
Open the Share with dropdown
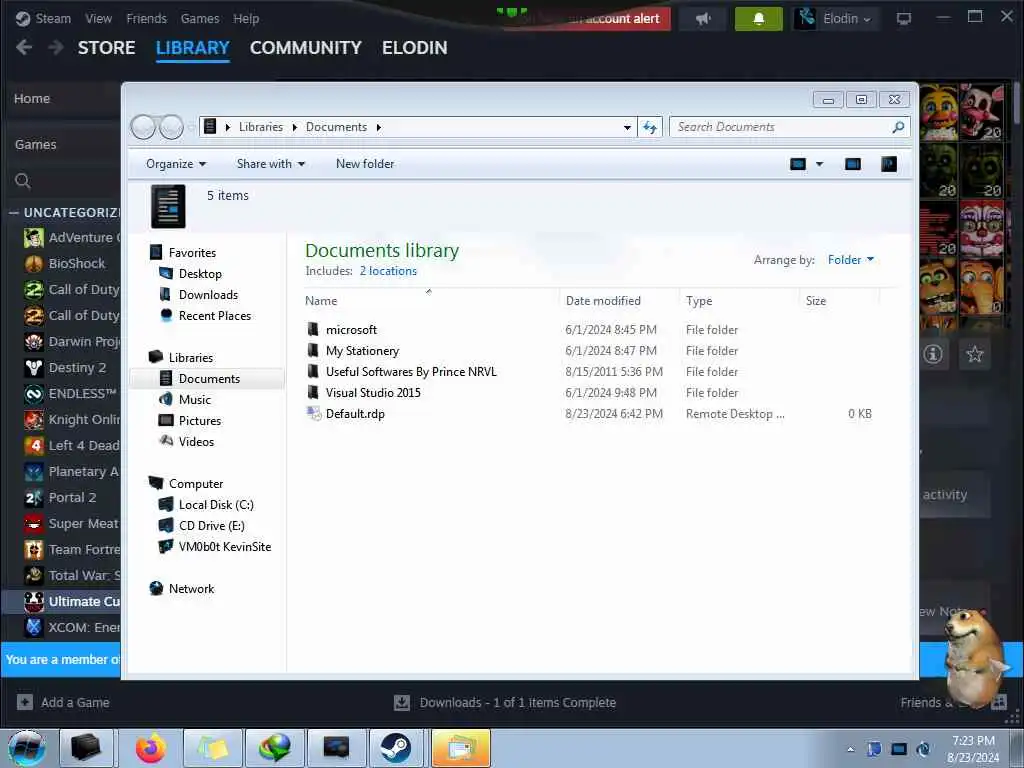(x=270, y=164)
